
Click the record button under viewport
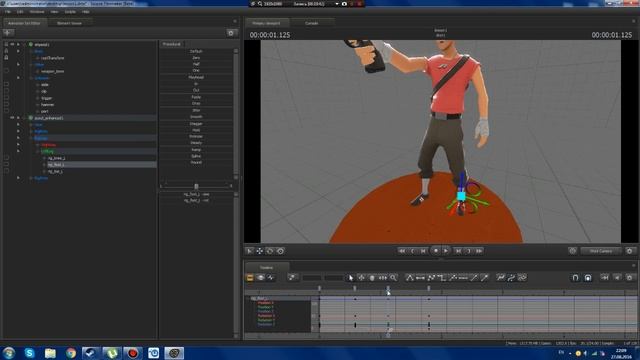(x=436, y=251)
